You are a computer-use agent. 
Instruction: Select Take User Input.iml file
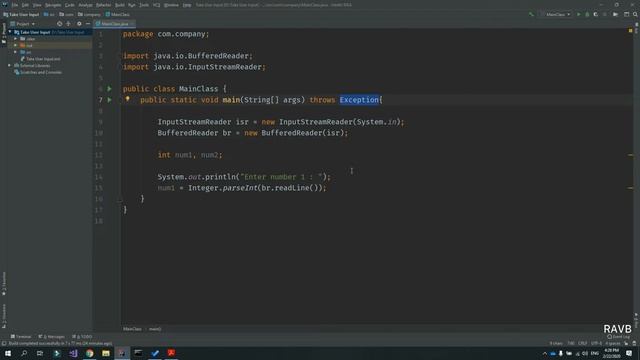[40, 59]
